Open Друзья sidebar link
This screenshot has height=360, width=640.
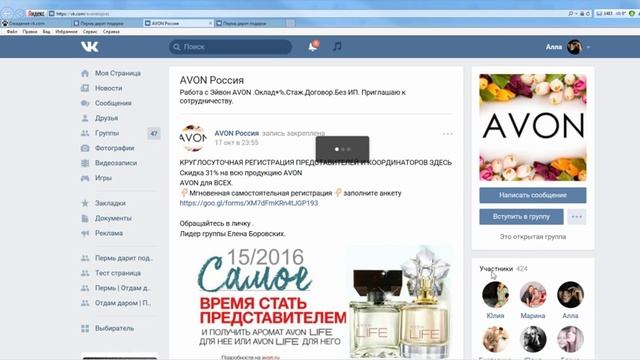tap(107, 118)
